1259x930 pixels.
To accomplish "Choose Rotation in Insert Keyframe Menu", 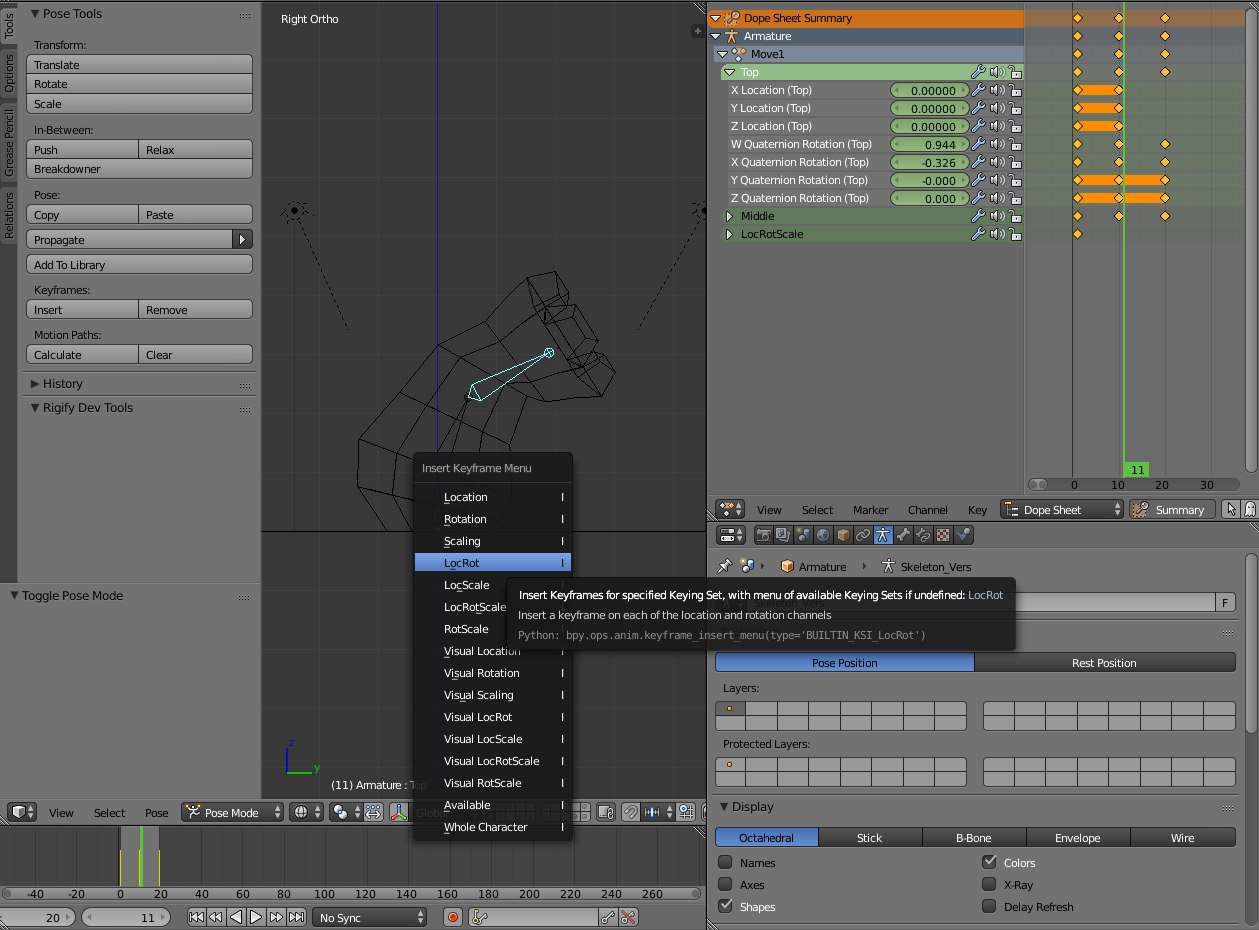I will (x=493, y=519).
